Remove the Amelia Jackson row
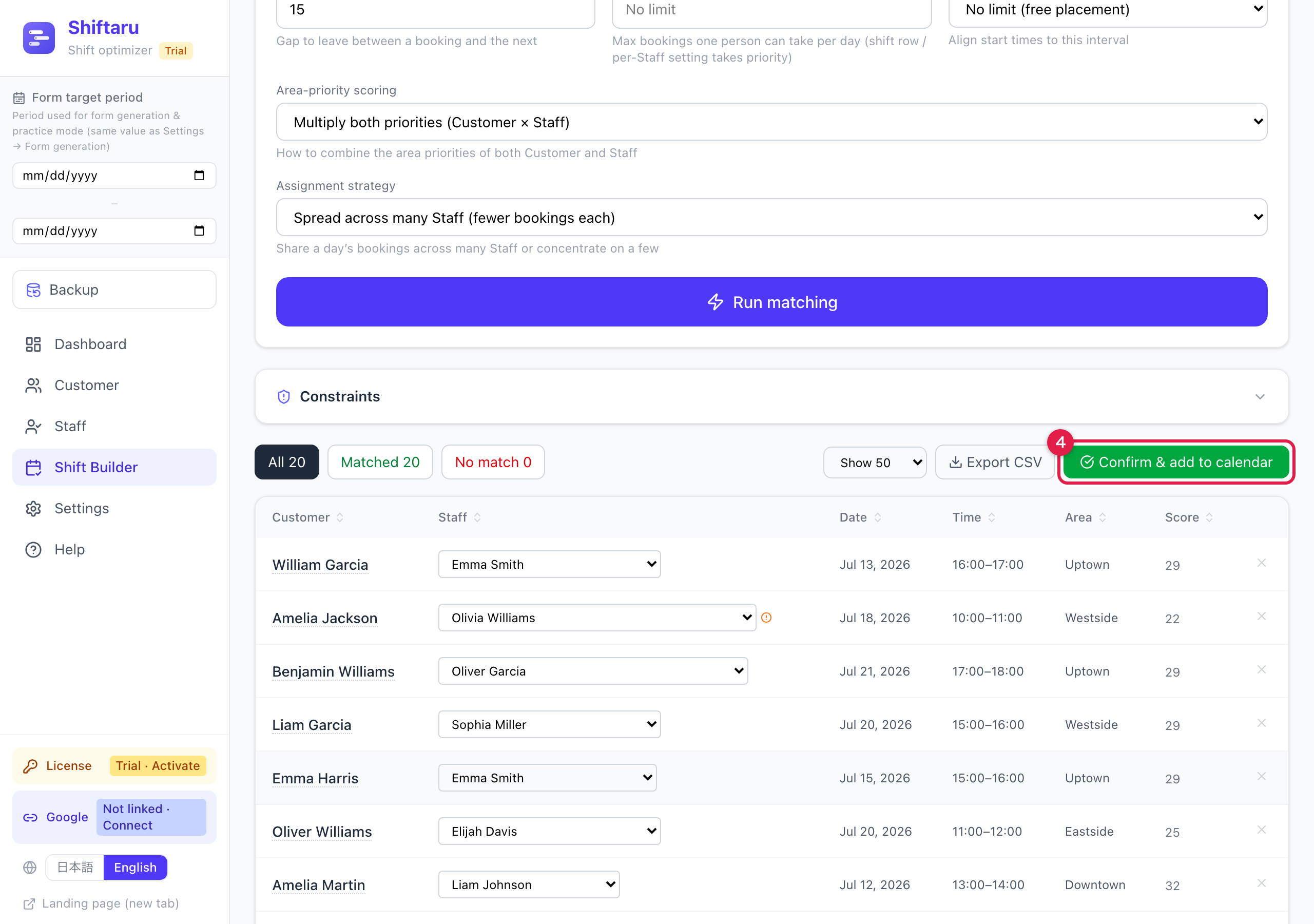The width and height of the screenshot is (1314, 924). pyautogui.click(x=1261, y=616)
